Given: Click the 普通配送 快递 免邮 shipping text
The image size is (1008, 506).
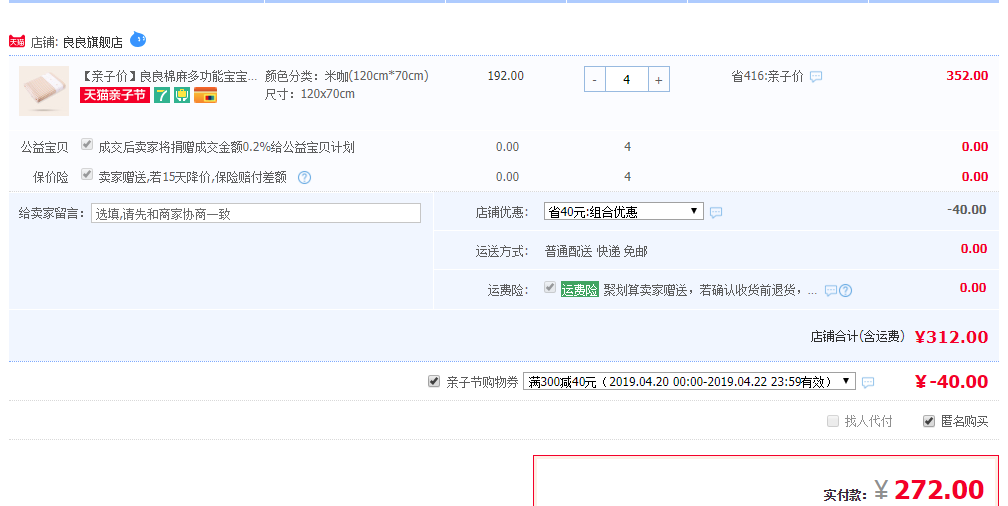Looking at the screenshot, I should (596, 251).
